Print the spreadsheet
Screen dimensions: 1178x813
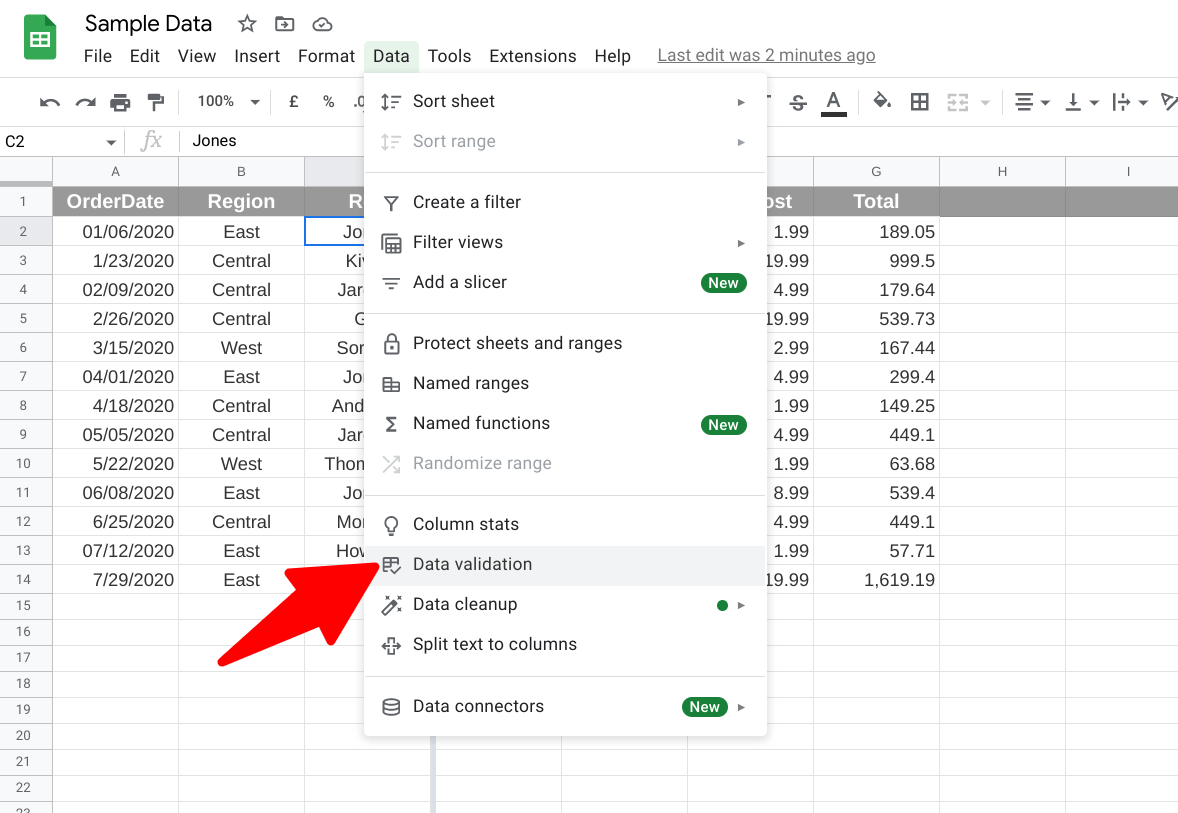click(118, 101)
